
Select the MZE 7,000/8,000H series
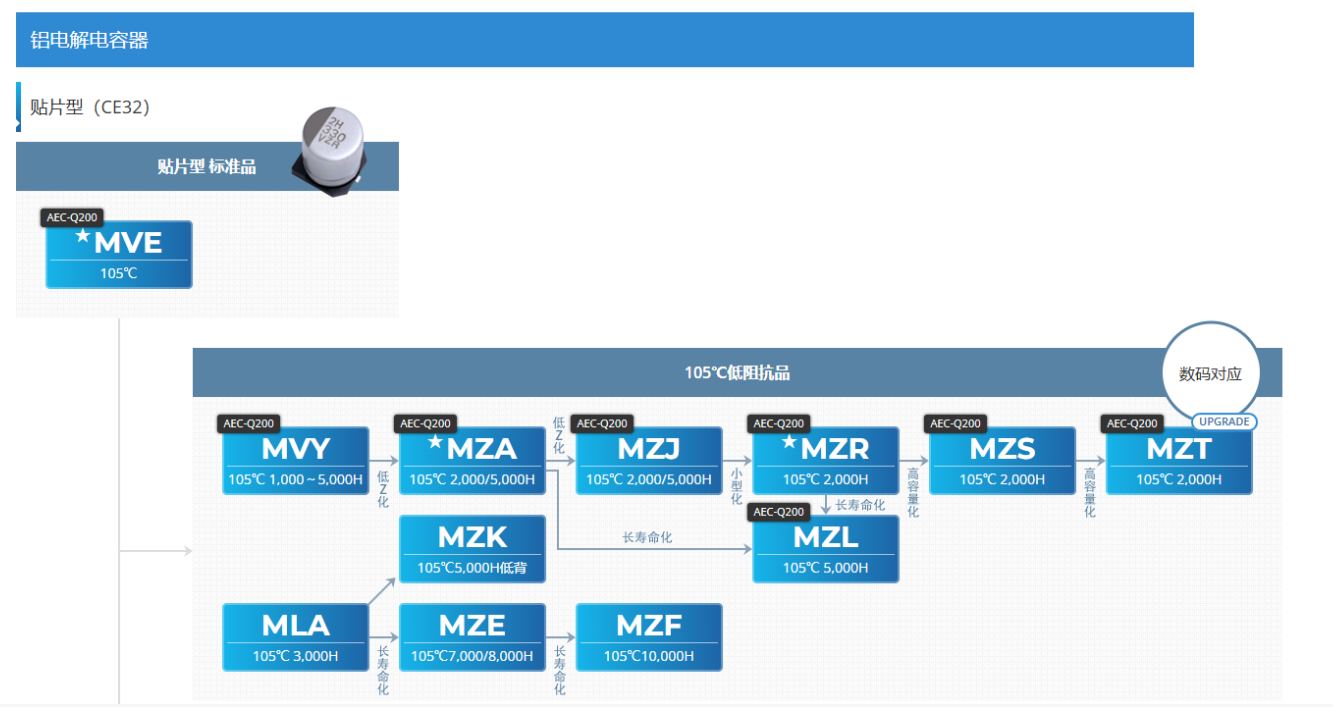[472, 637]
